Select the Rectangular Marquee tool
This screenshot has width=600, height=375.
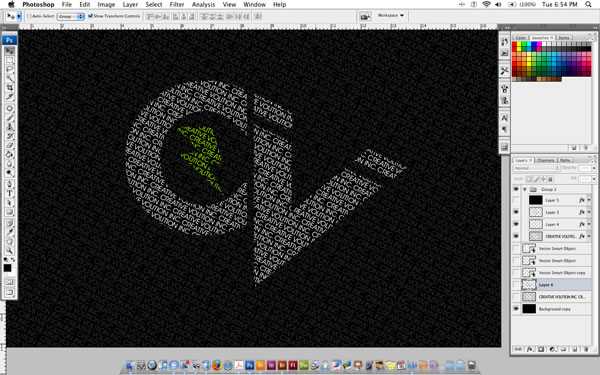click(x=10, y=60)
